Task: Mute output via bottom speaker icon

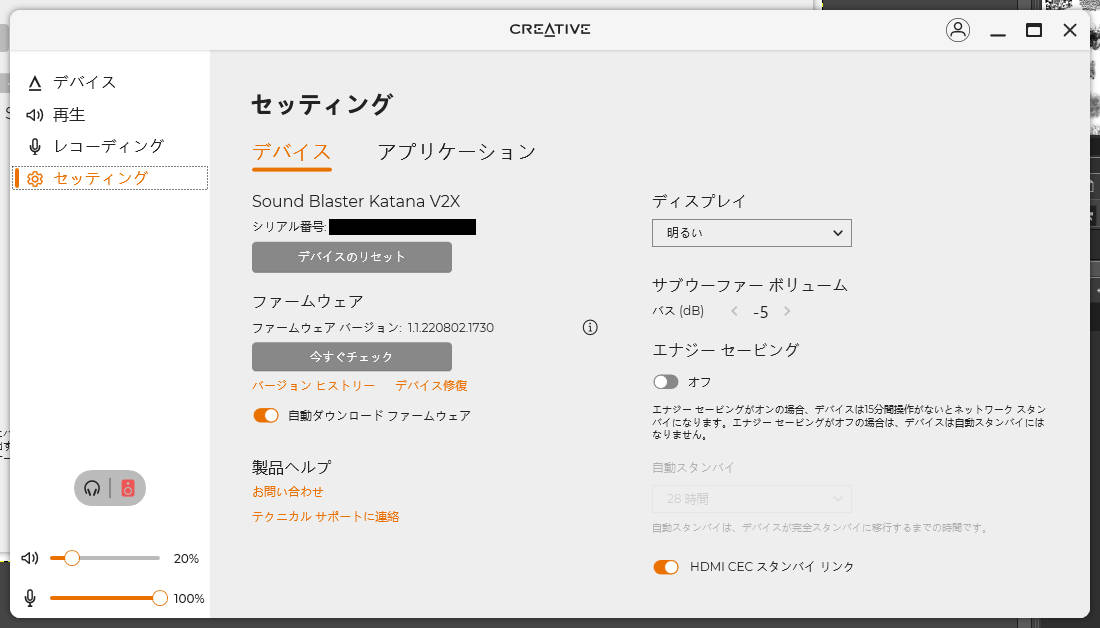Action: [30, 559]
